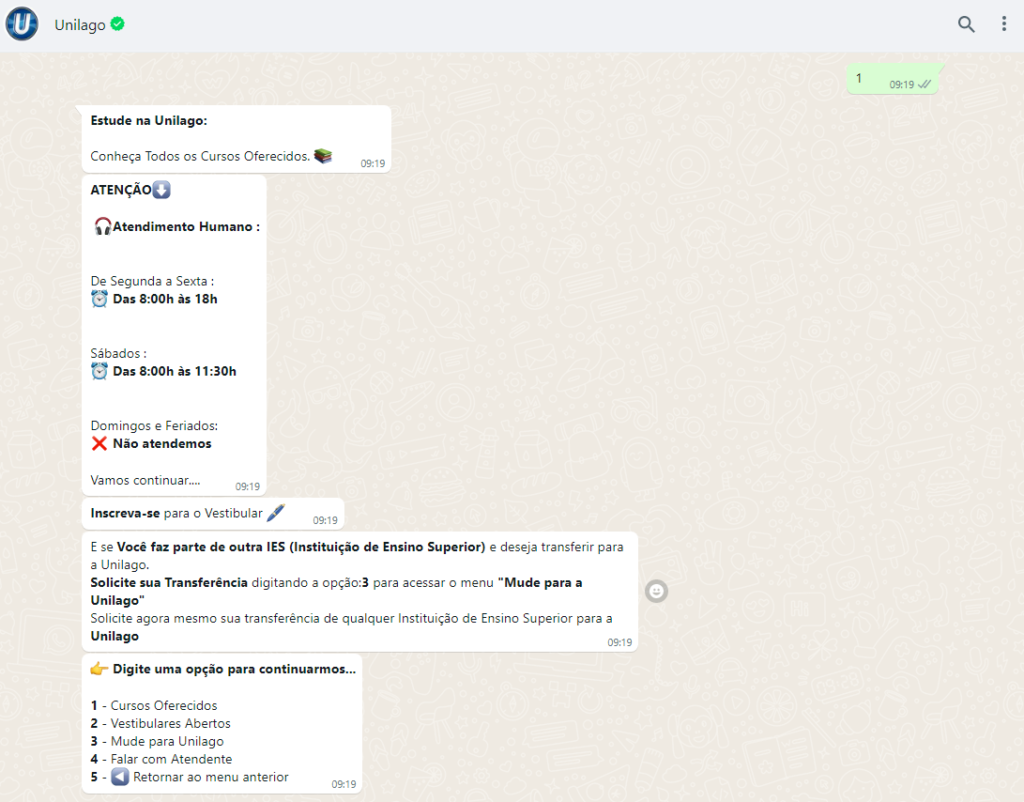Image resolution: width=1024 pixels, height=802 pixels.
Task: Click the books emoji after Cursos Oferecidos
Action: (x=323, y=155)
